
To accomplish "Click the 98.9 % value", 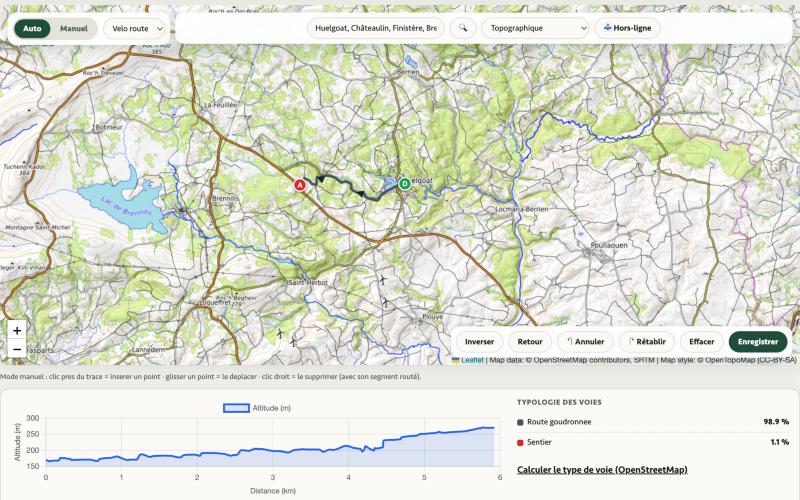I will tap(776, 422).
